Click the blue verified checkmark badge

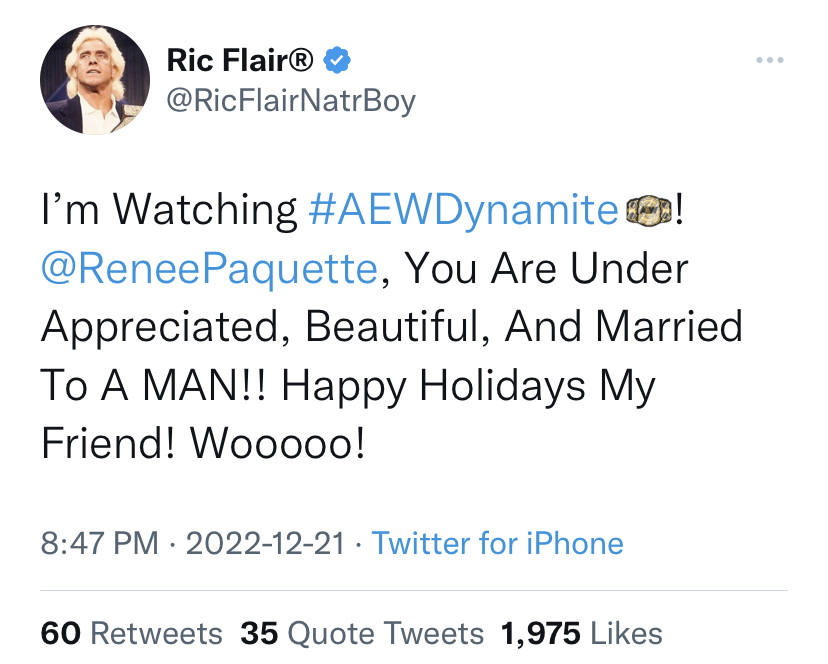point(340,62)
